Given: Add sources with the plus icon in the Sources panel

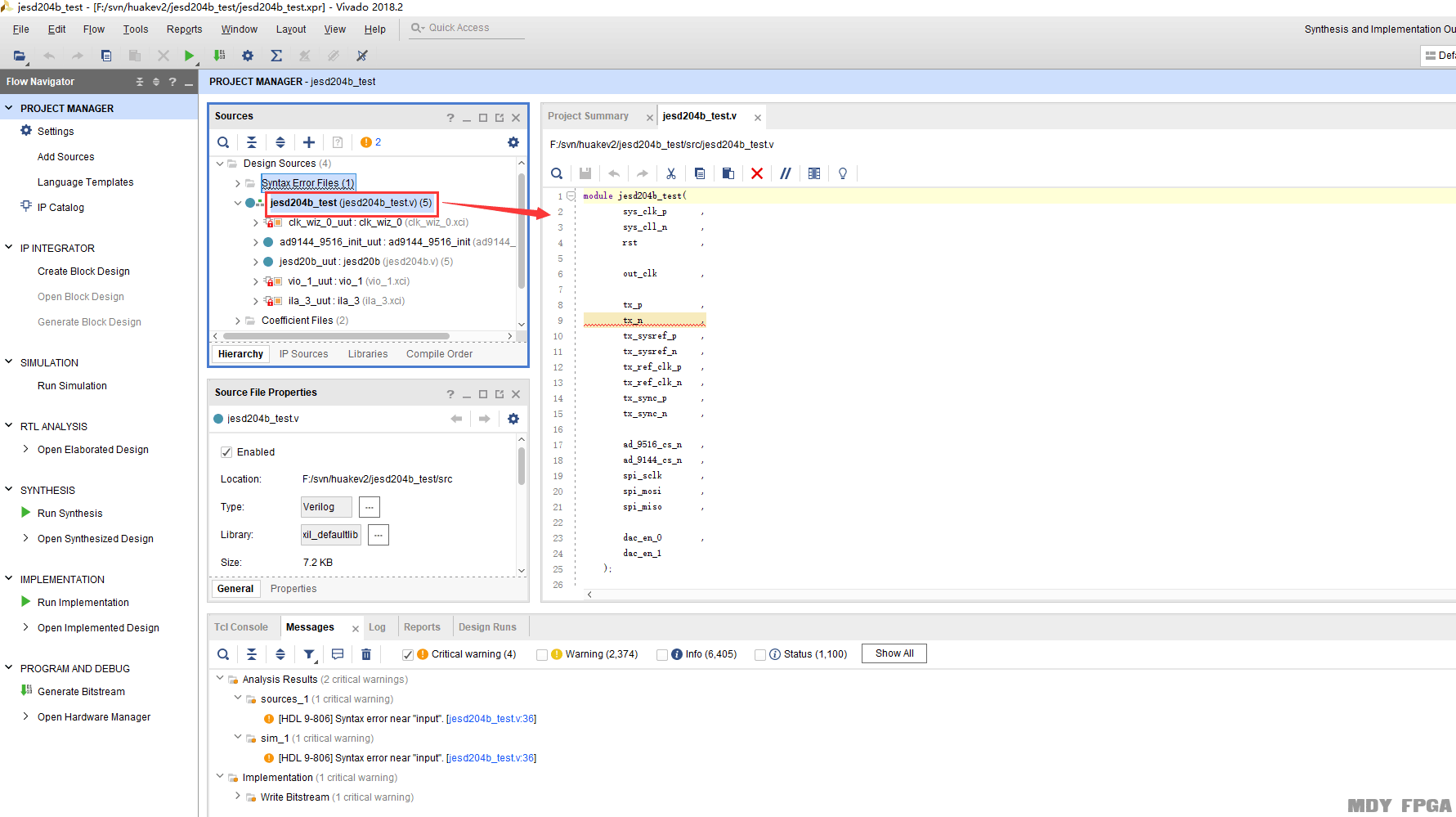Looking at the screenshot, I should pyautogui.click(x=309, y=142).
